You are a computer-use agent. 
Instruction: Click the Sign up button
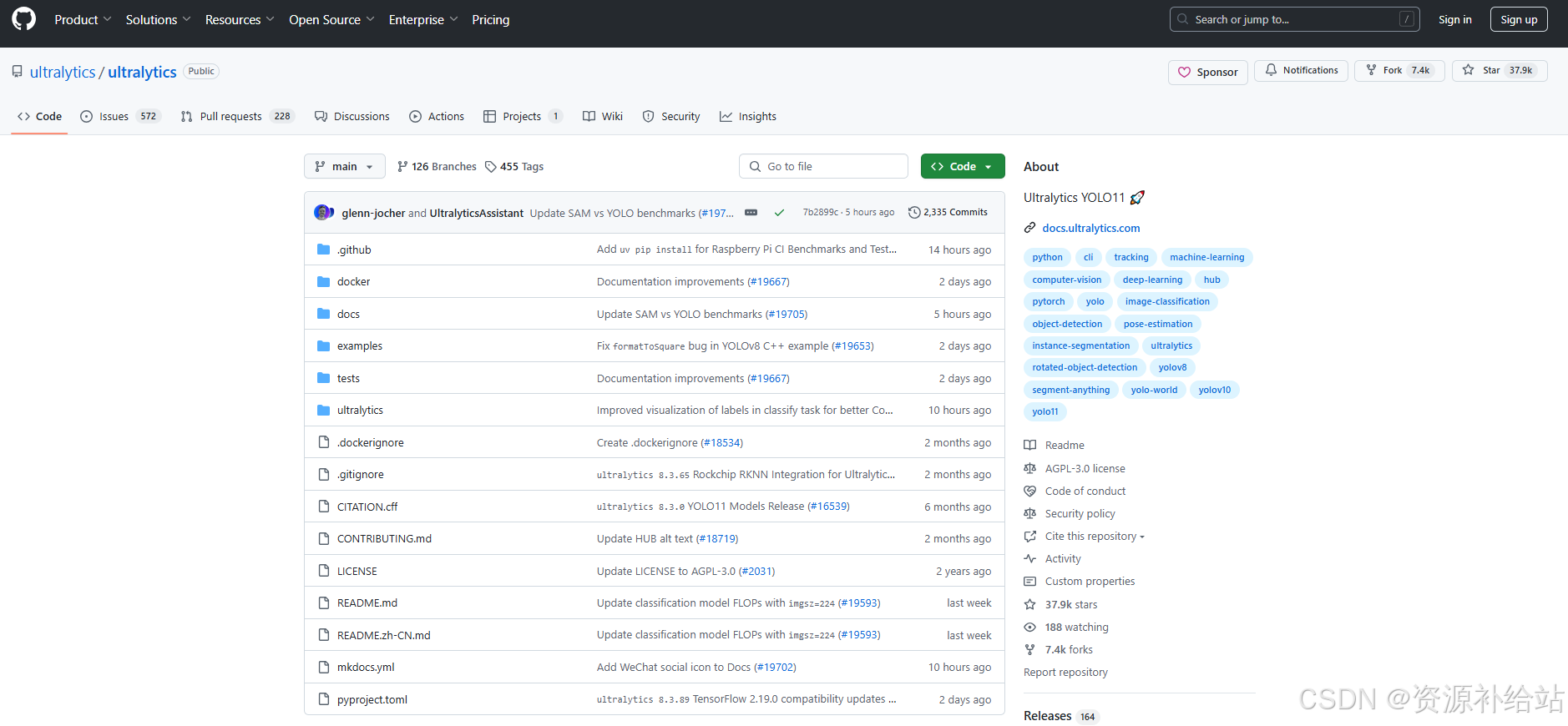tap(1519, 19)
